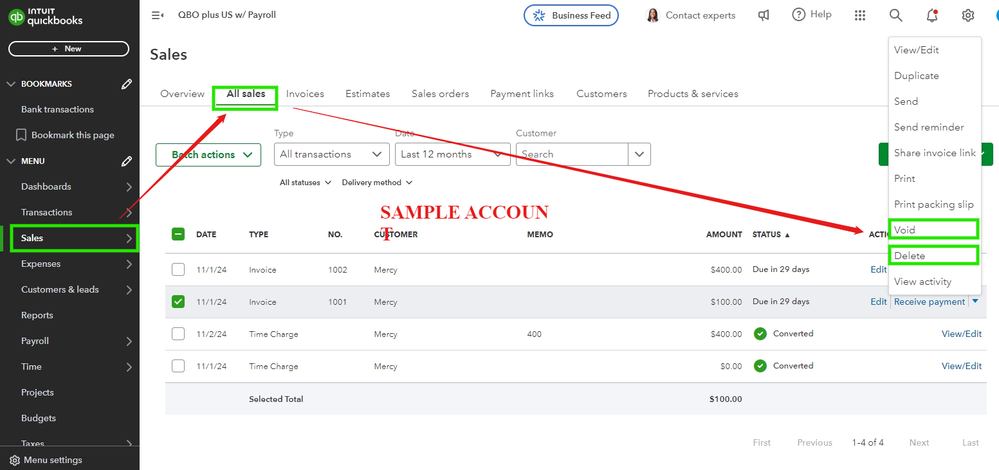Image resolution: width=999 pixels, height=470 pixels.
Task: Sort by the STATUS column header
Action: click(x=771, y=234)
